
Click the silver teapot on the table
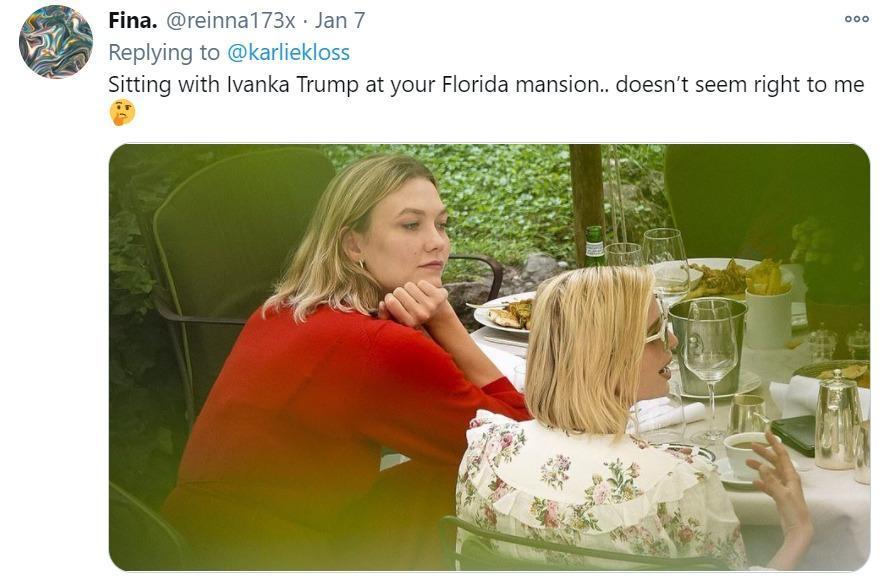839,420
